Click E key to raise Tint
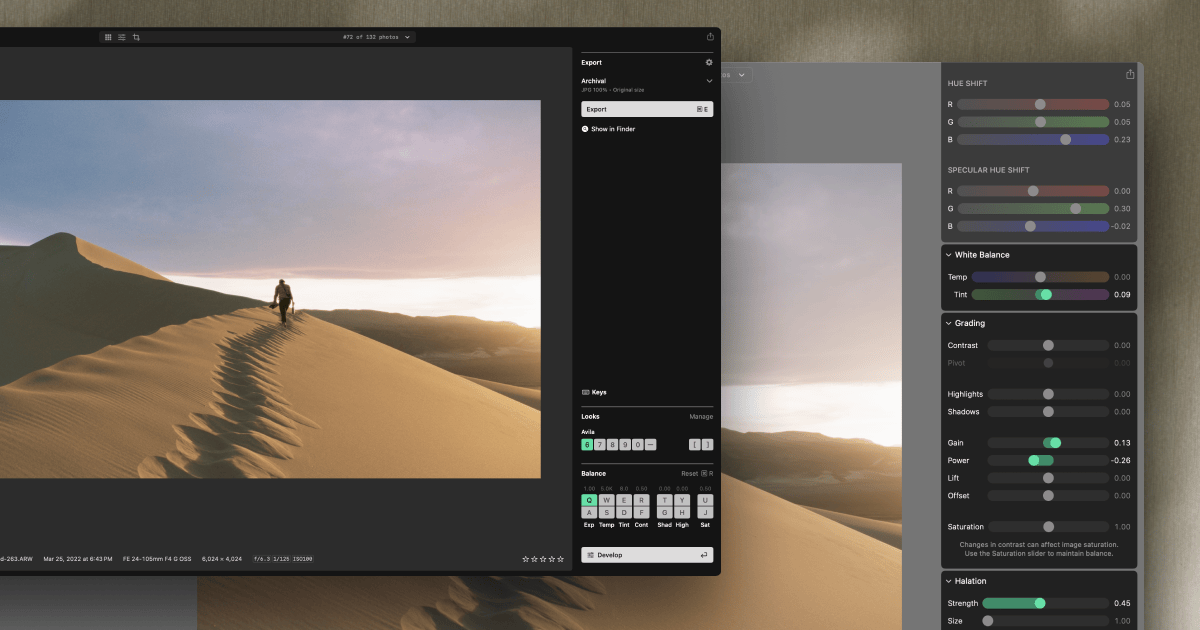The image size is (1200, 630). coord(623,500)
